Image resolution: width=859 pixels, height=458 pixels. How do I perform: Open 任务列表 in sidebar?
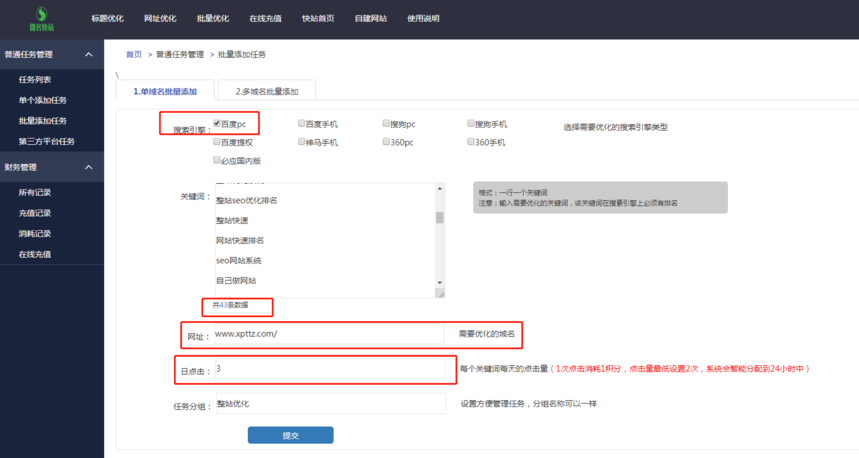click(35, 79)
